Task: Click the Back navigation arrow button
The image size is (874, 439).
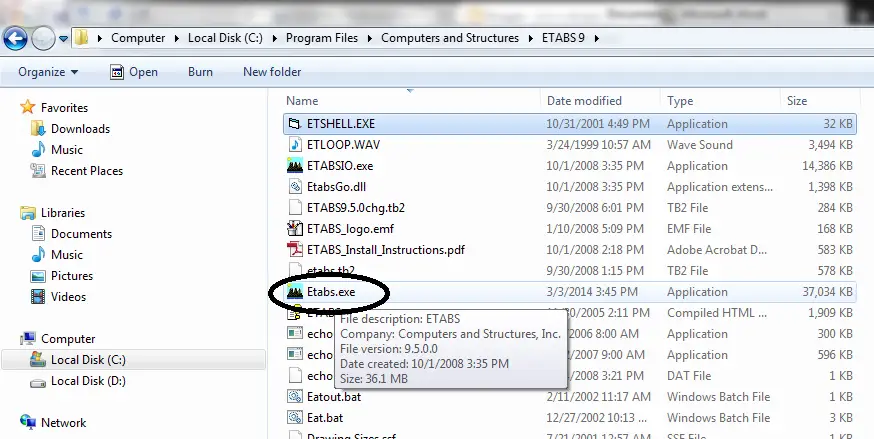Action: 15,38
